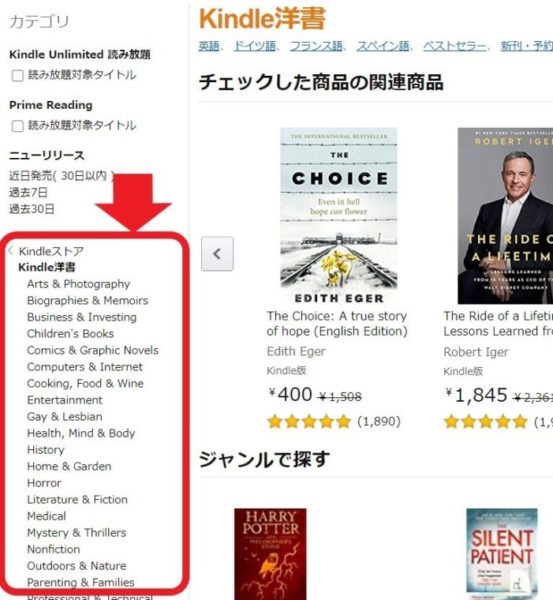
Task: Check Kindle Unlimited 読み放題対象タイトル box
Action: coord(18,75)
